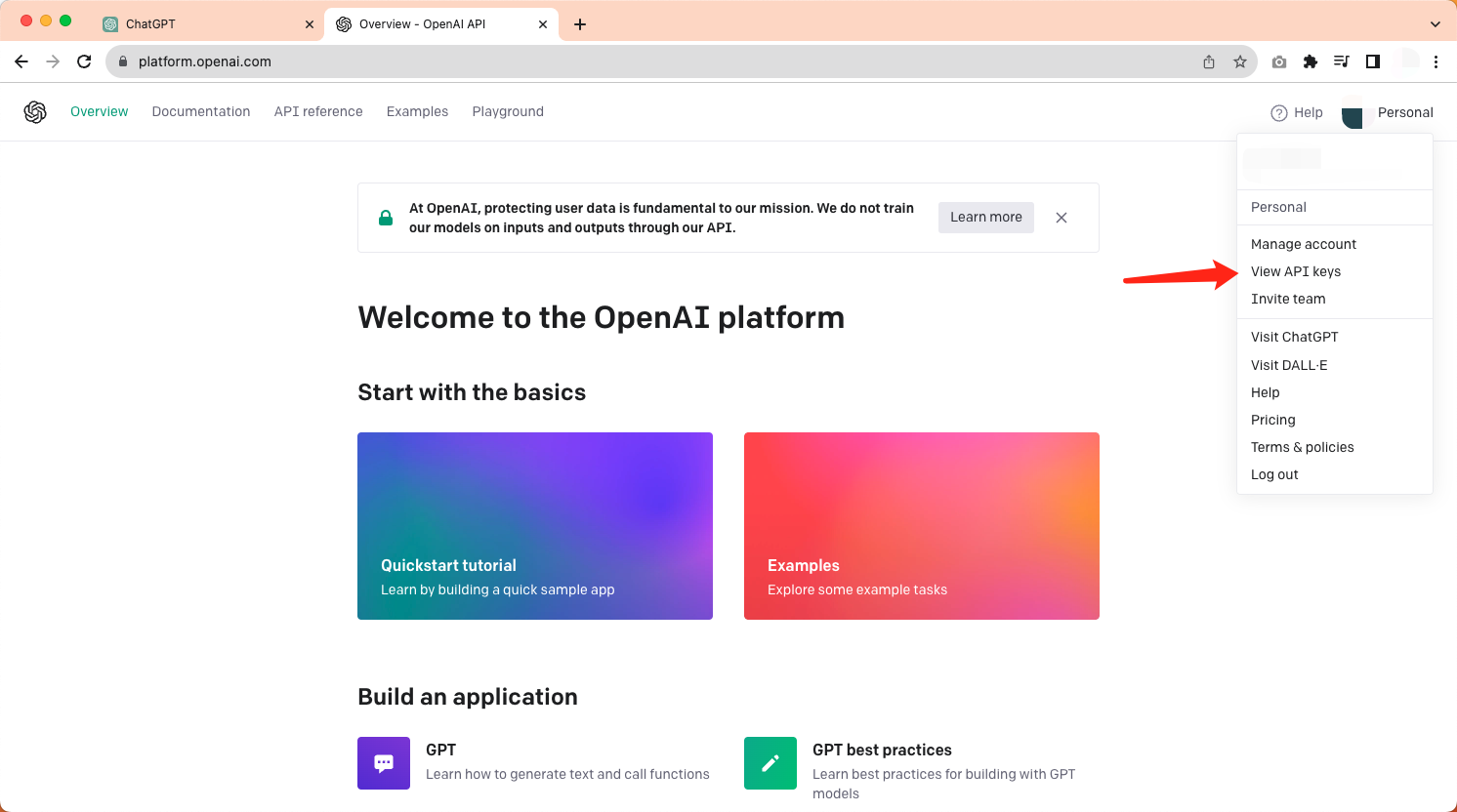Go to Documentation in the top nav
Viewport: 1457px width, 812px height.
(201, 112)
